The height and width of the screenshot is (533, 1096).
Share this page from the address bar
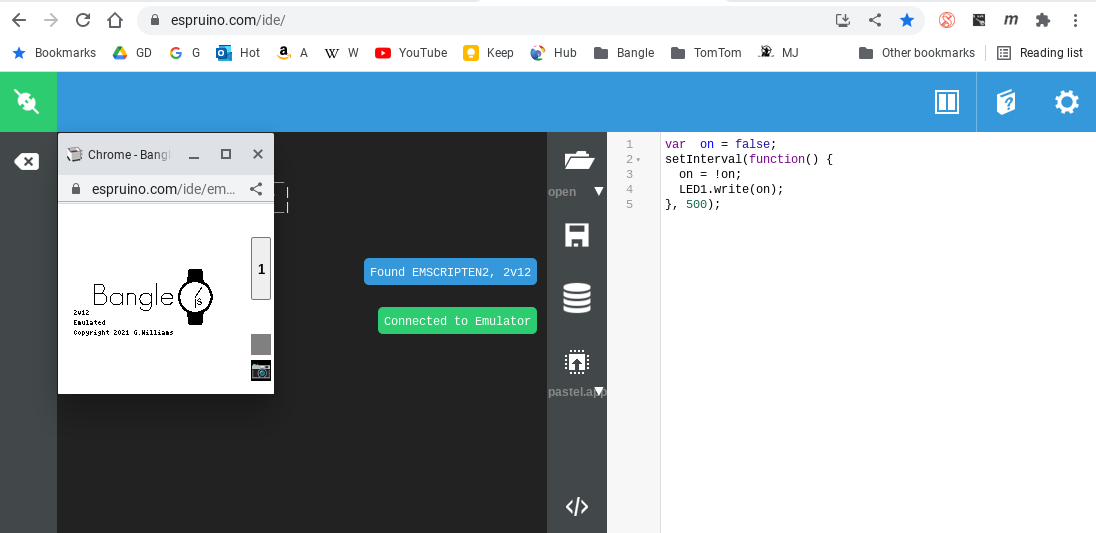tap(874, 20)
